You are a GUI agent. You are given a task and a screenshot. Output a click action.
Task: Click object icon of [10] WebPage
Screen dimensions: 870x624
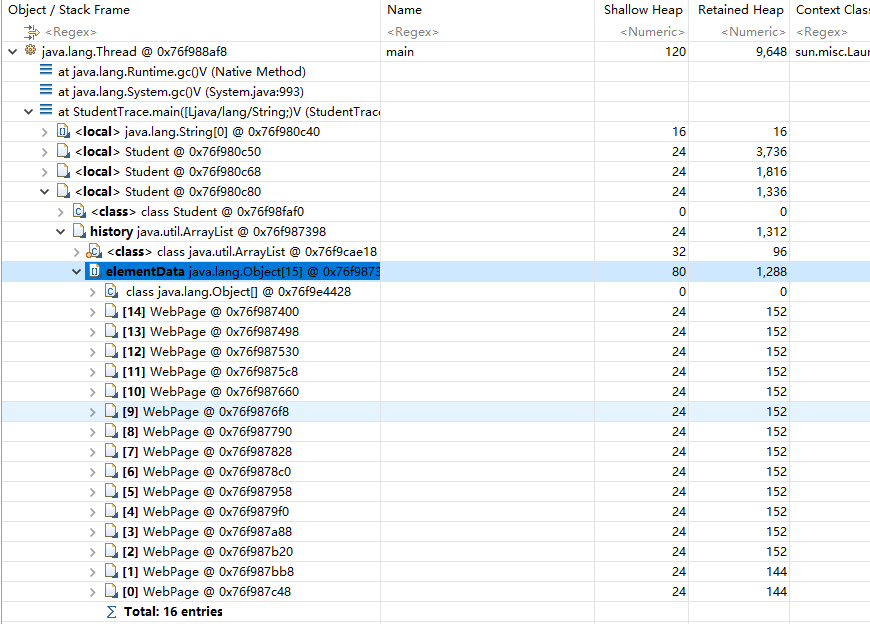click(x=112, y=392)
